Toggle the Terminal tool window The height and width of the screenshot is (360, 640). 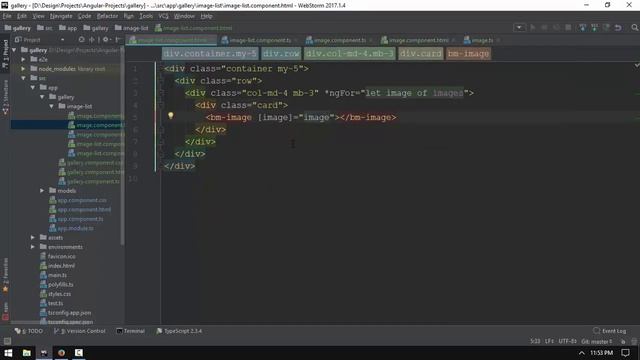click(131, 331)
